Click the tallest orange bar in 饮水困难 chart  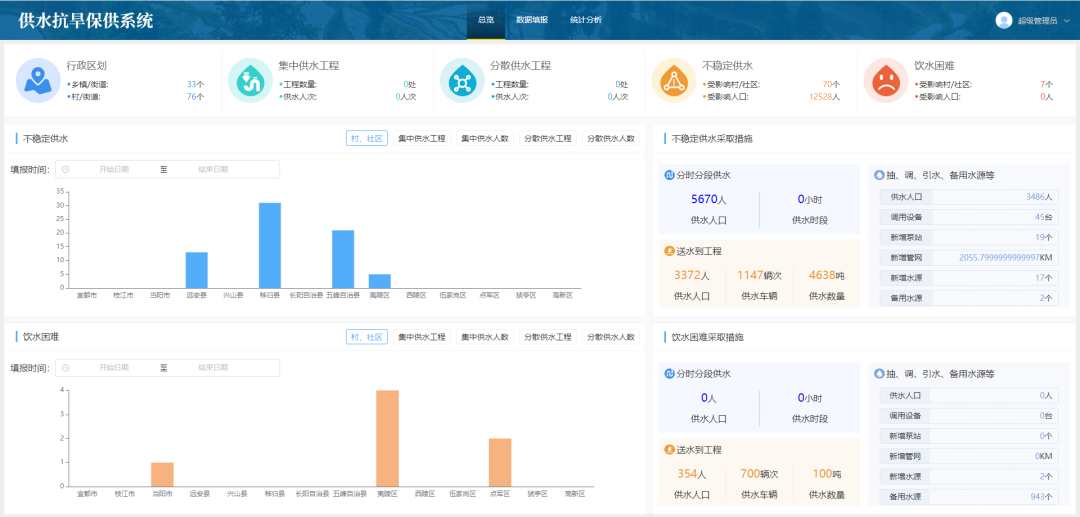pyautogui.click(x=387, y=438)
